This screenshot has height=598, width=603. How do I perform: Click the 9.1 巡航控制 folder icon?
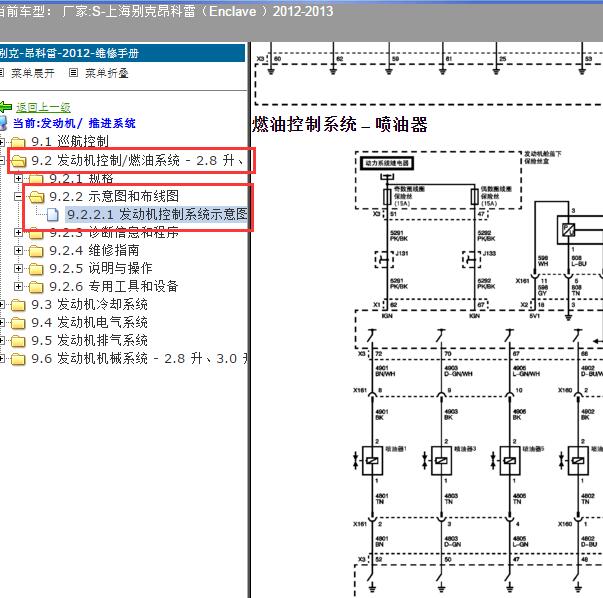(x=18, y=143)
